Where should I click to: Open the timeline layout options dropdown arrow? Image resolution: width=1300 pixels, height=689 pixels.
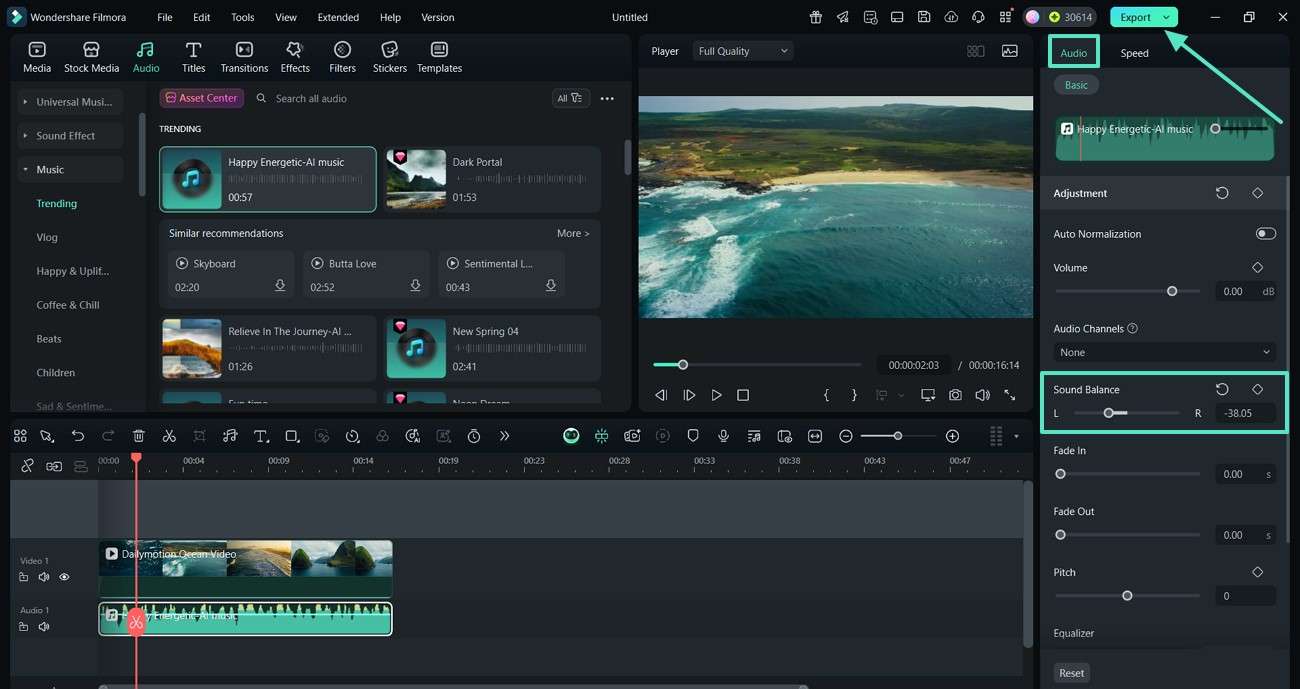1017,436
